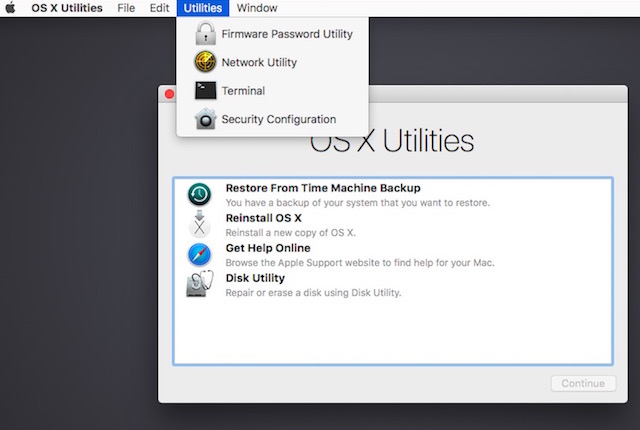Open the Edit menu
The height and width of the screenshot is (430, 640).
pos(159,8)
